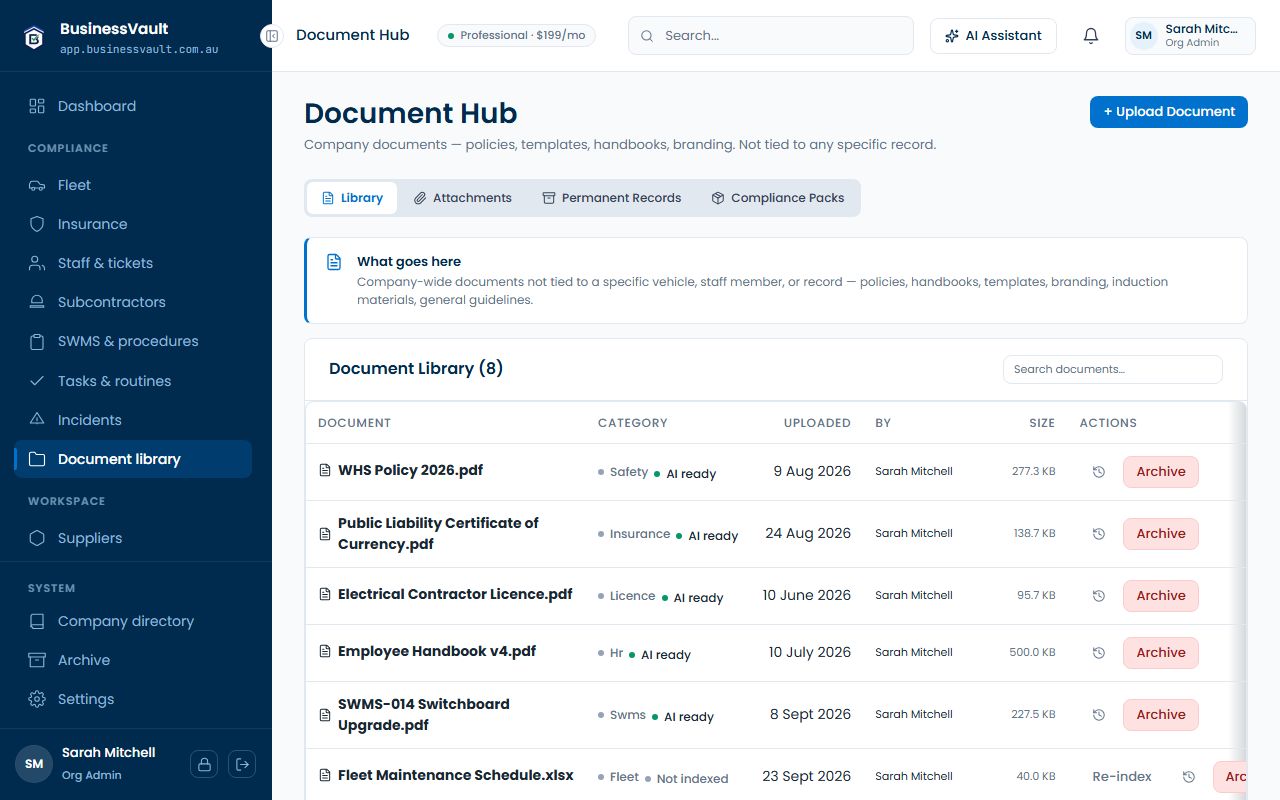View history for Electrical Contractor Licence.pdf

[1098, 596]
